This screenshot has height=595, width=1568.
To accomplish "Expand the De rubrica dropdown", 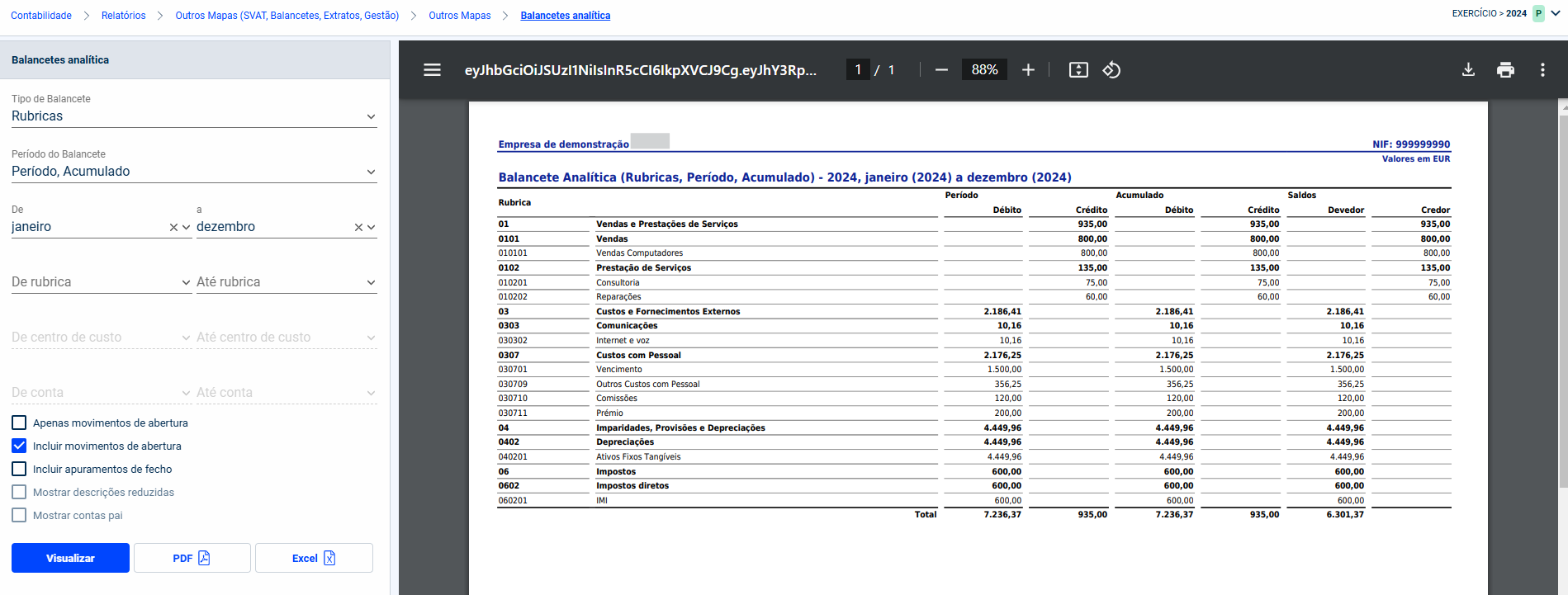I will pos(102,282).
